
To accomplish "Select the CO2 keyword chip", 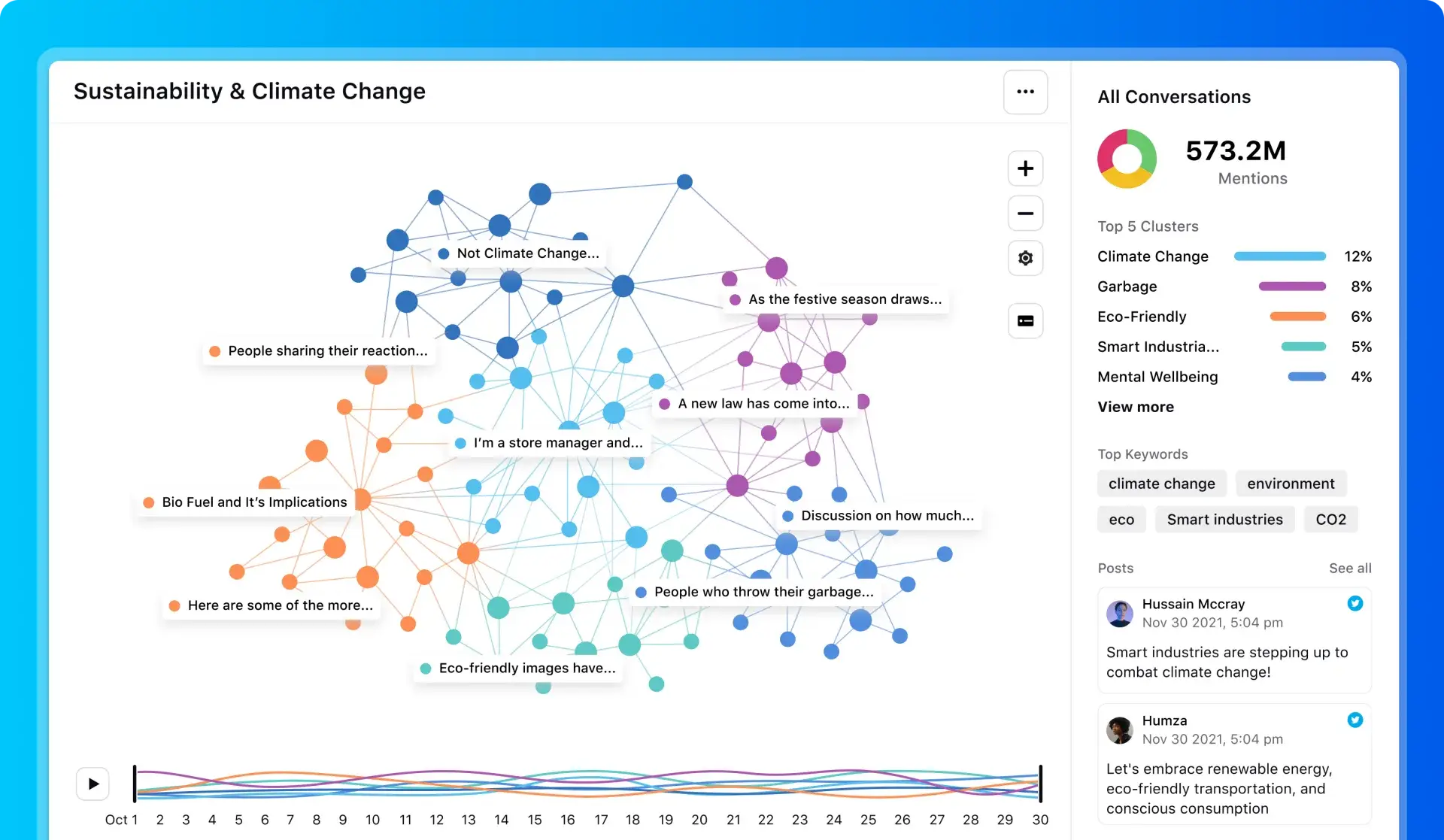I will [1330, 520].
